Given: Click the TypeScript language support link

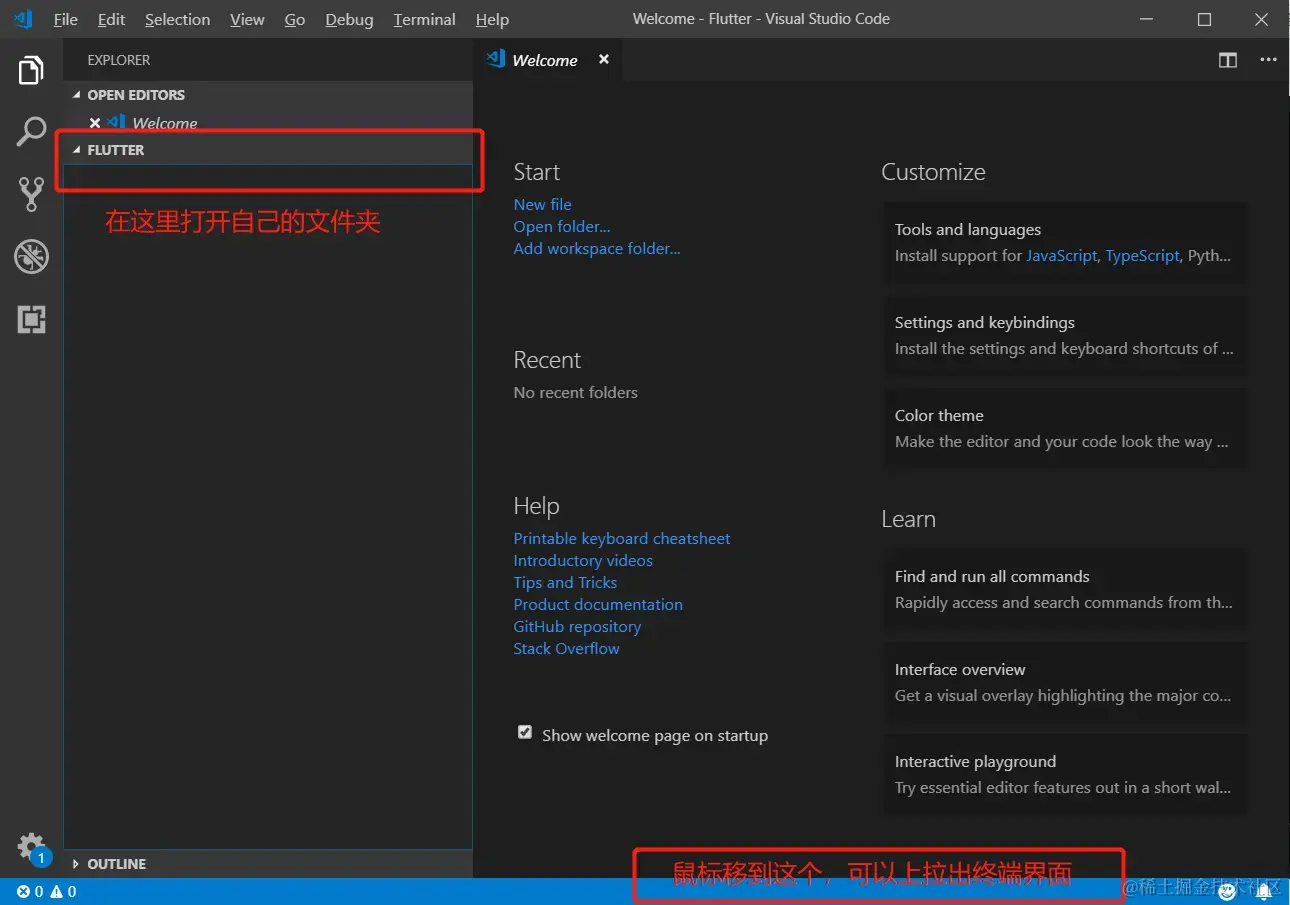Looking at the screenshot, I should [x=1142, y=255].
